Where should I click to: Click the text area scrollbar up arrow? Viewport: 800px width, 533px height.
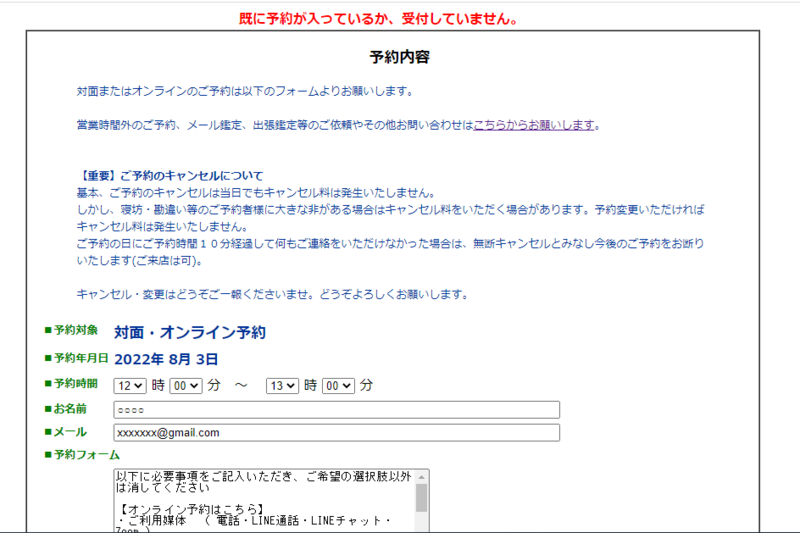421,477
